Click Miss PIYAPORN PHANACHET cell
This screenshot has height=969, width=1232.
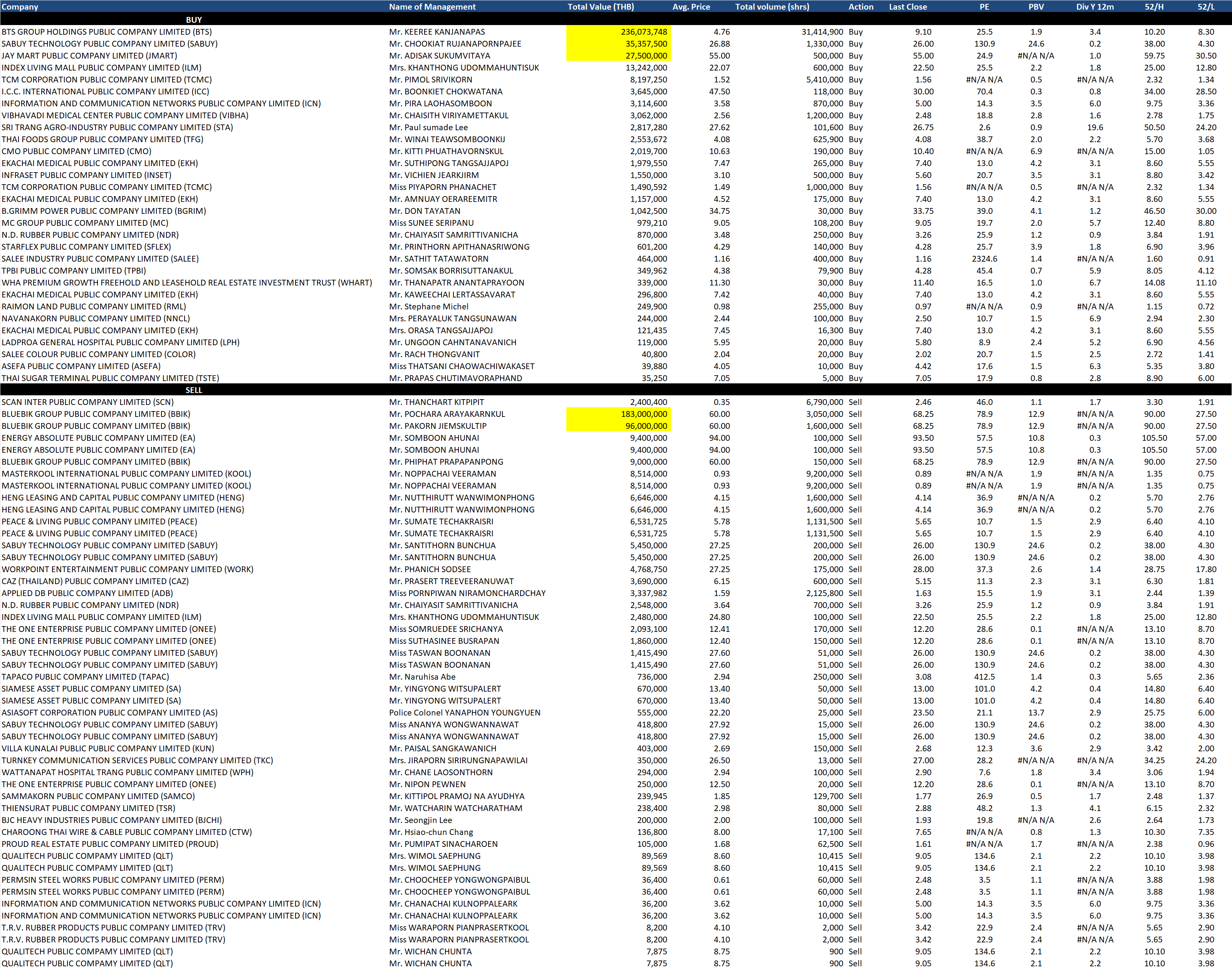pyautogui.click(x=442, y=186)
